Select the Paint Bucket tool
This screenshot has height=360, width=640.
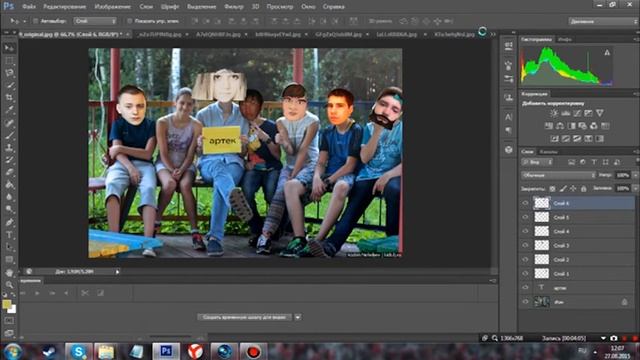pos(9,184)
